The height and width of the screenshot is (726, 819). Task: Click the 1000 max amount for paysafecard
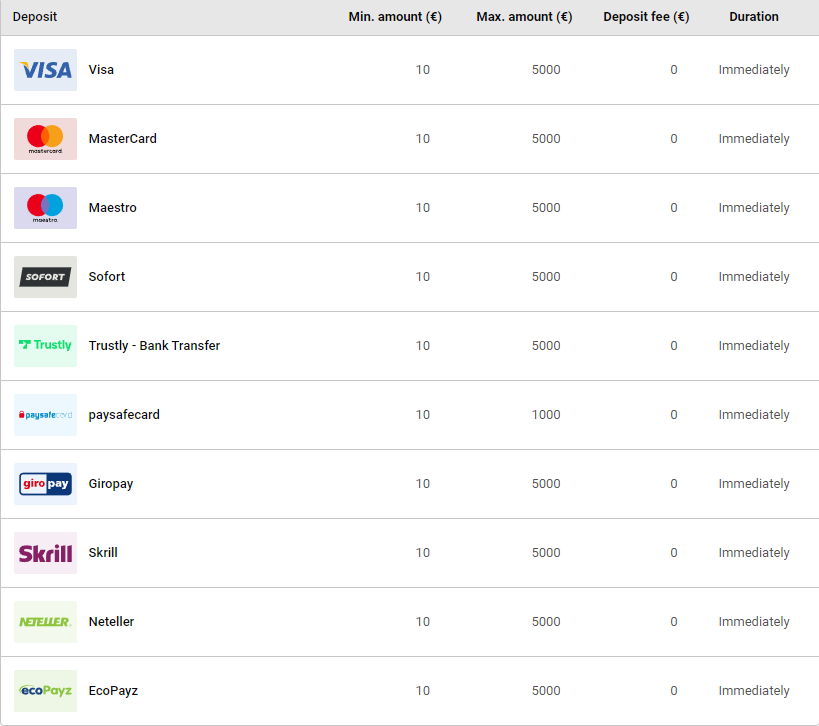click(x=546, y=415)
